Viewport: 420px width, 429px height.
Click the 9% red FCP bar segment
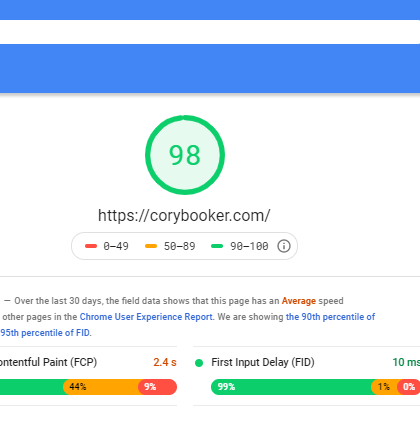coord(157,387)
